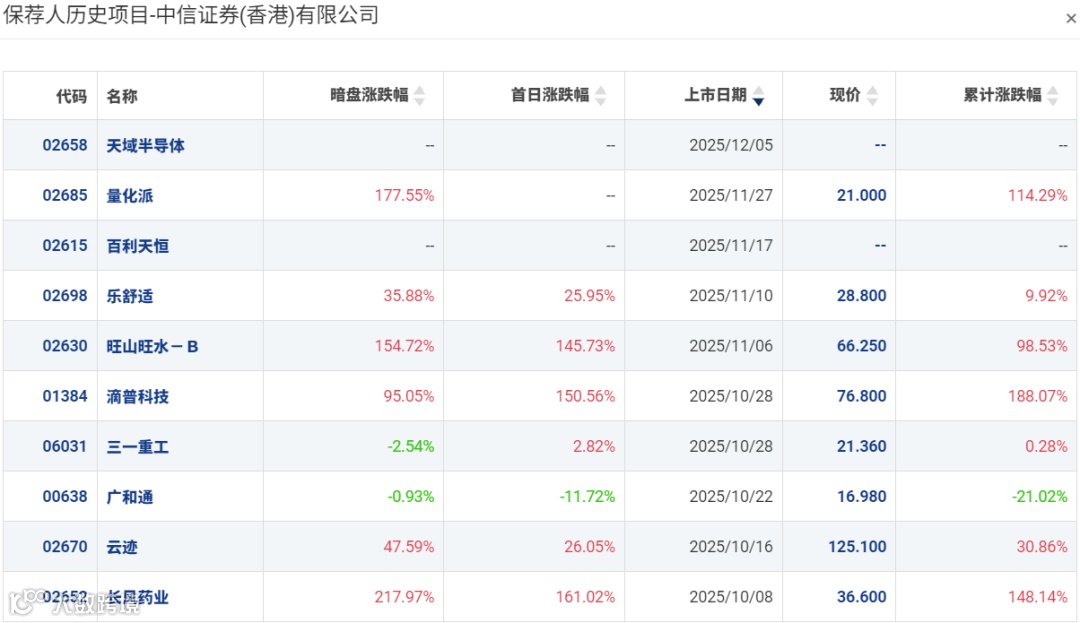Viewport: 1080px width, 623px height.
Task: Open stock code 02670
Action: click(65, 547)
